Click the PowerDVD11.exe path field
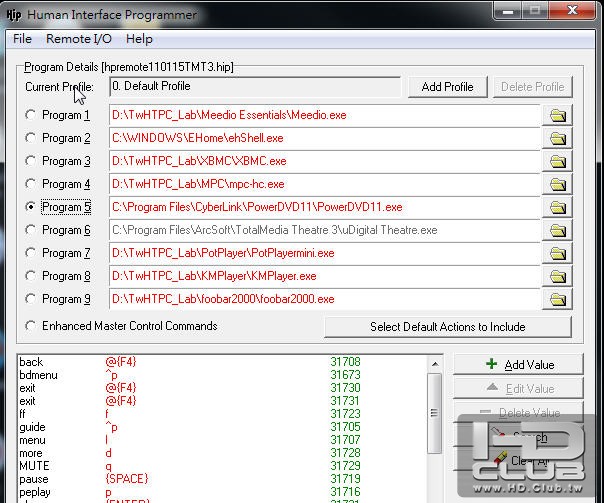The width and height of the screenshot is (604, 503). click(325, 207)
